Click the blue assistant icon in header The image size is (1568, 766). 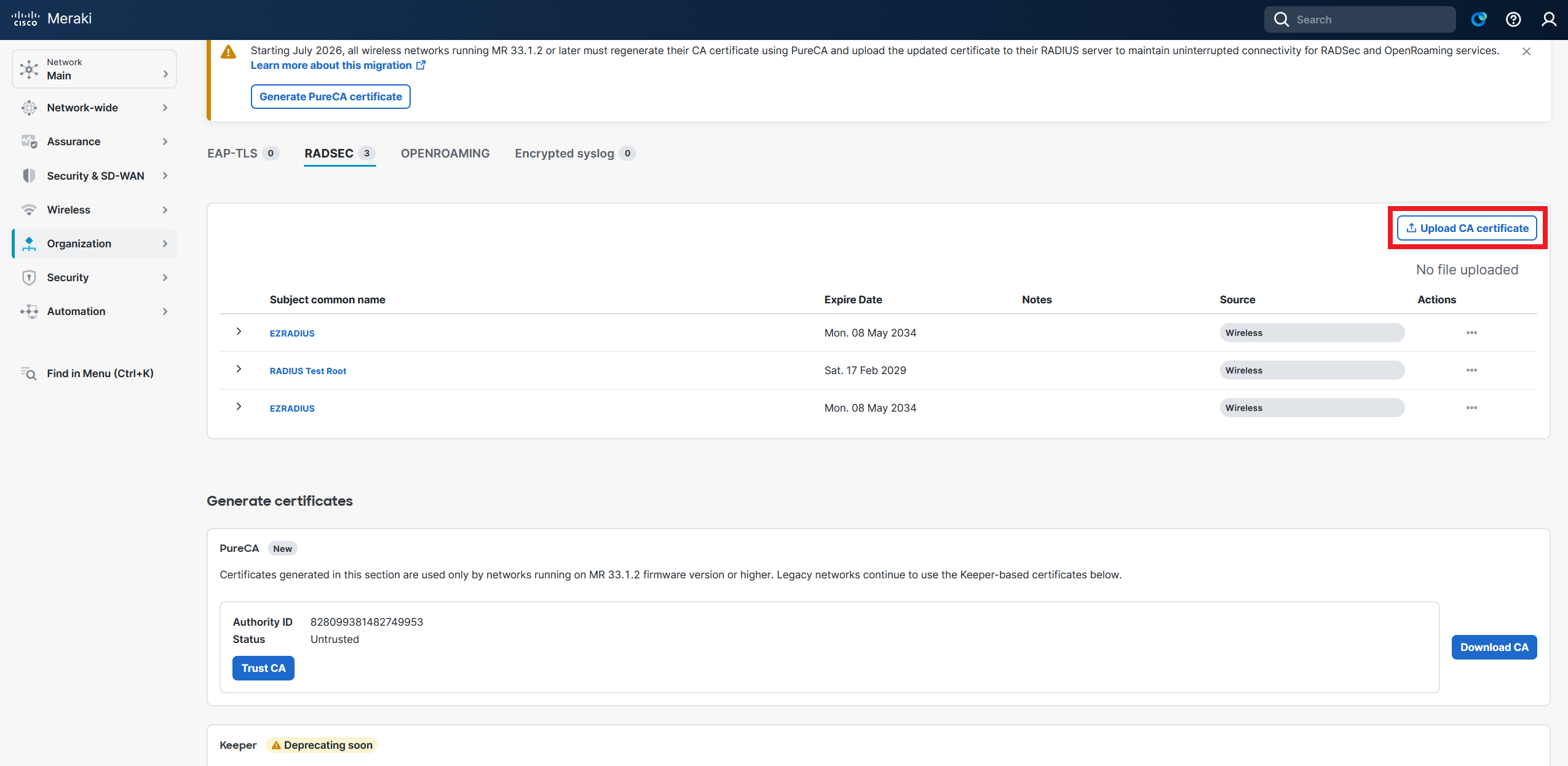1479,20
